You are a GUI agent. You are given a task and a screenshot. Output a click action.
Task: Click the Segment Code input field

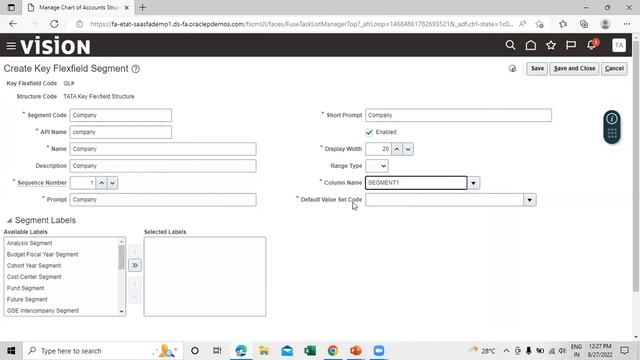(121, 115)
